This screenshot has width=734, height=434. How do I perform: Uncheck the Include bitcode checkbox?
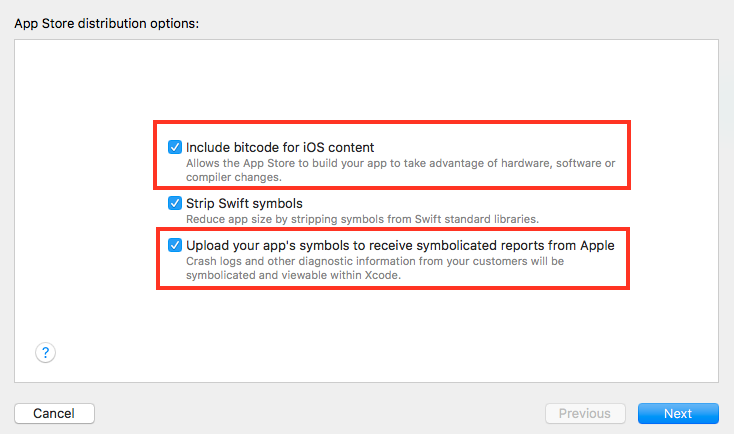[176, 147]
